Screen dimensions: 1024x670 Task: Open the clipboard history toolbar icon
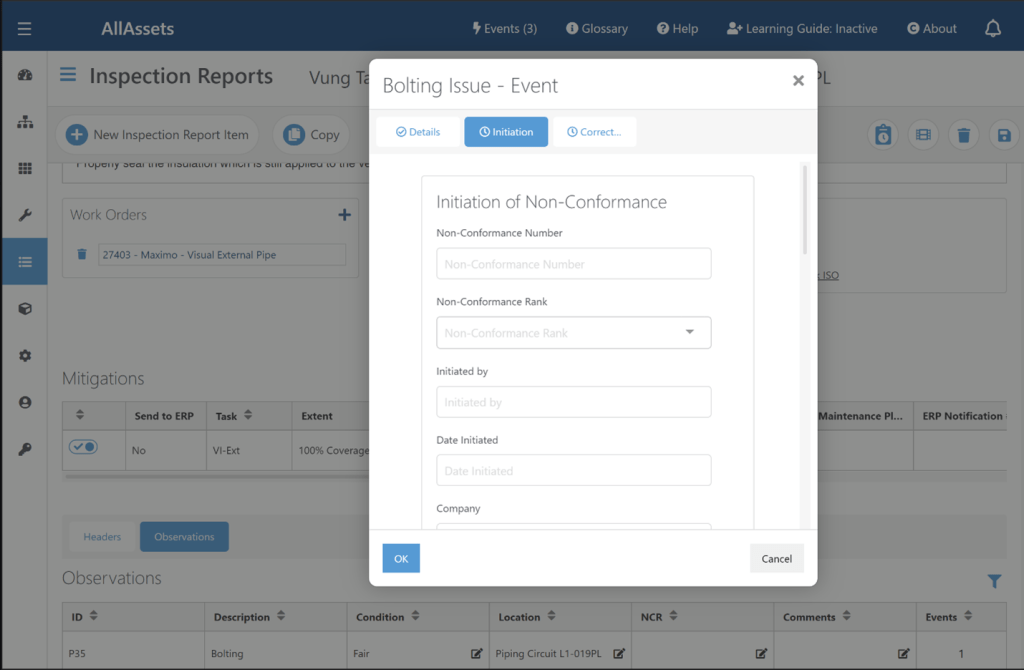[x=883, y=133]
